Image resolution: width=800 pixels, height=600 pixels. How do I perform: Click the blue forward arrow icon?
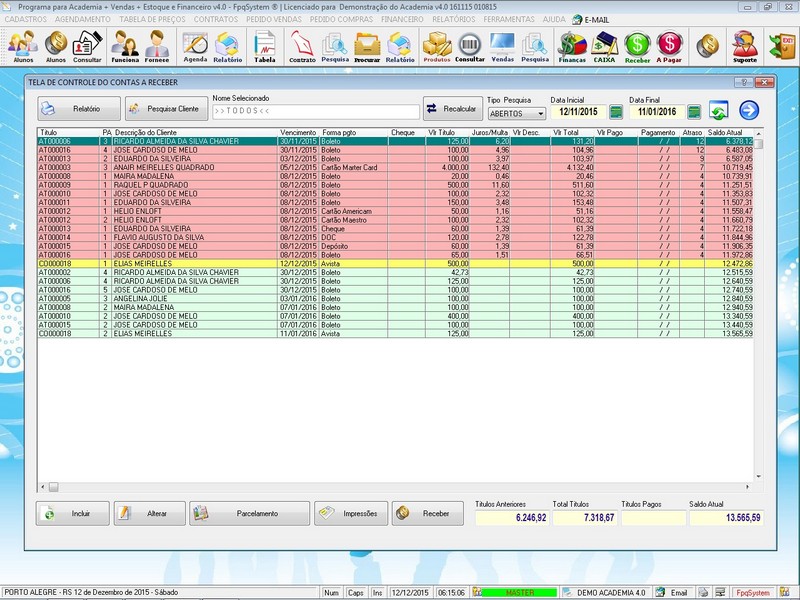[x=749, y=110]
